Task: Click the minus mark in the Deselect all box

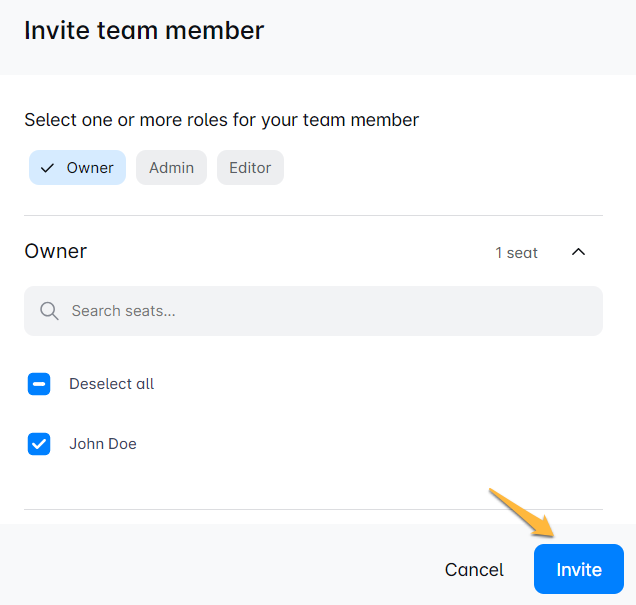Action: pos(39,384)
